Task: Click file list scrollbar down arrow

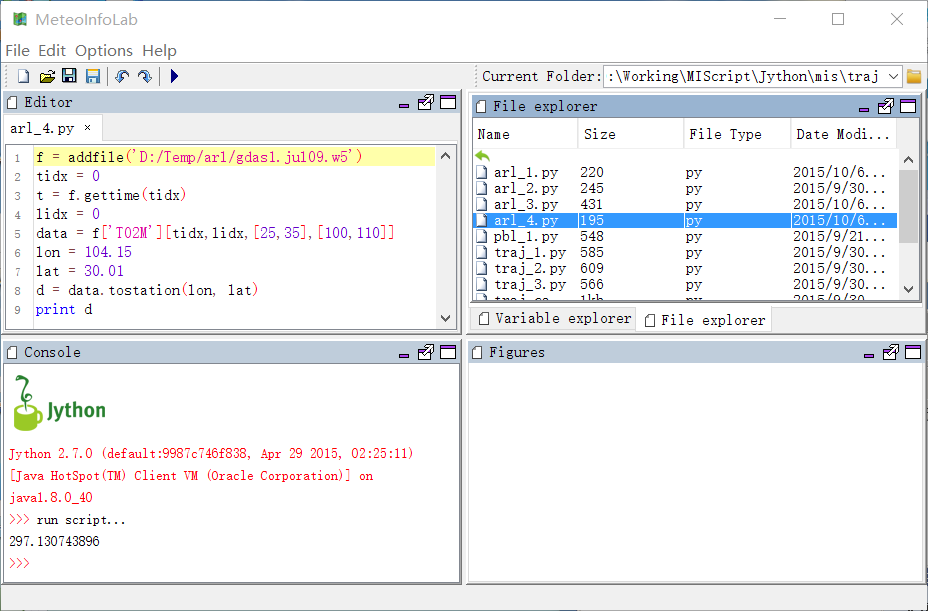Action: [908, 289]
